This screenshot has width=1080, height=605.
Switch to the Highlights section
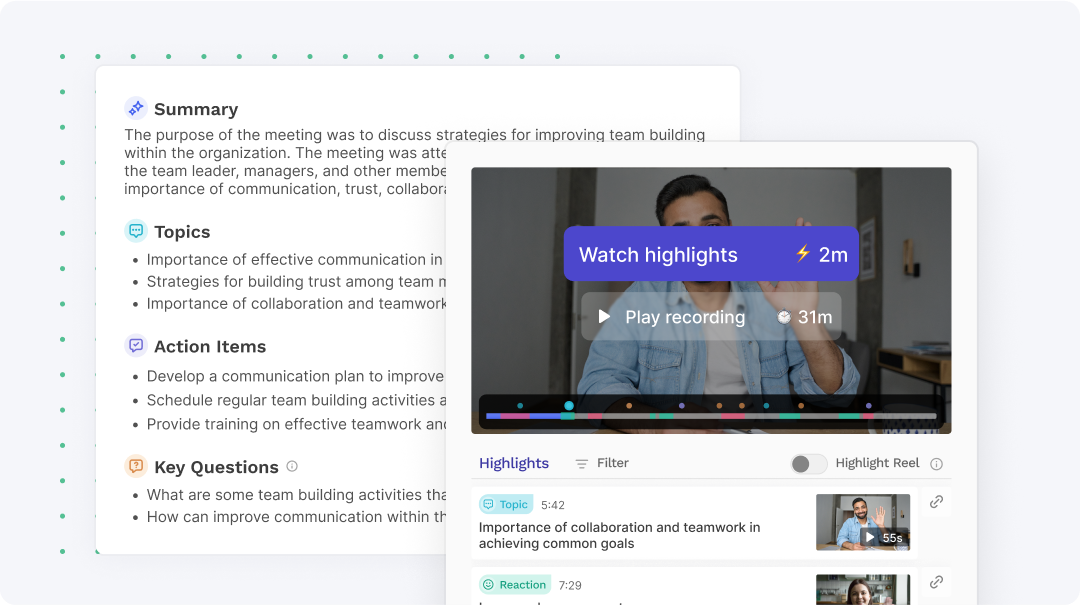point(513,463)
